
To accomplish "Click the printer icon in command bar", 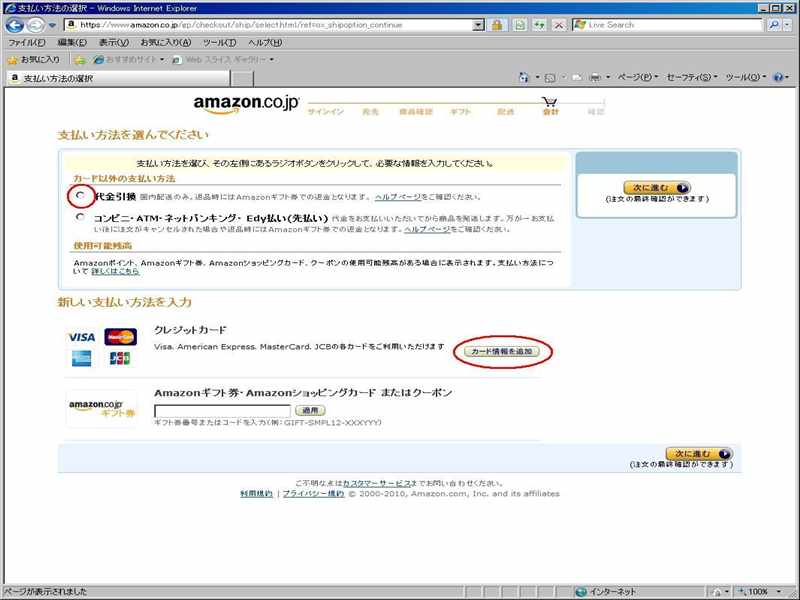I will click(x=594, y=78).
